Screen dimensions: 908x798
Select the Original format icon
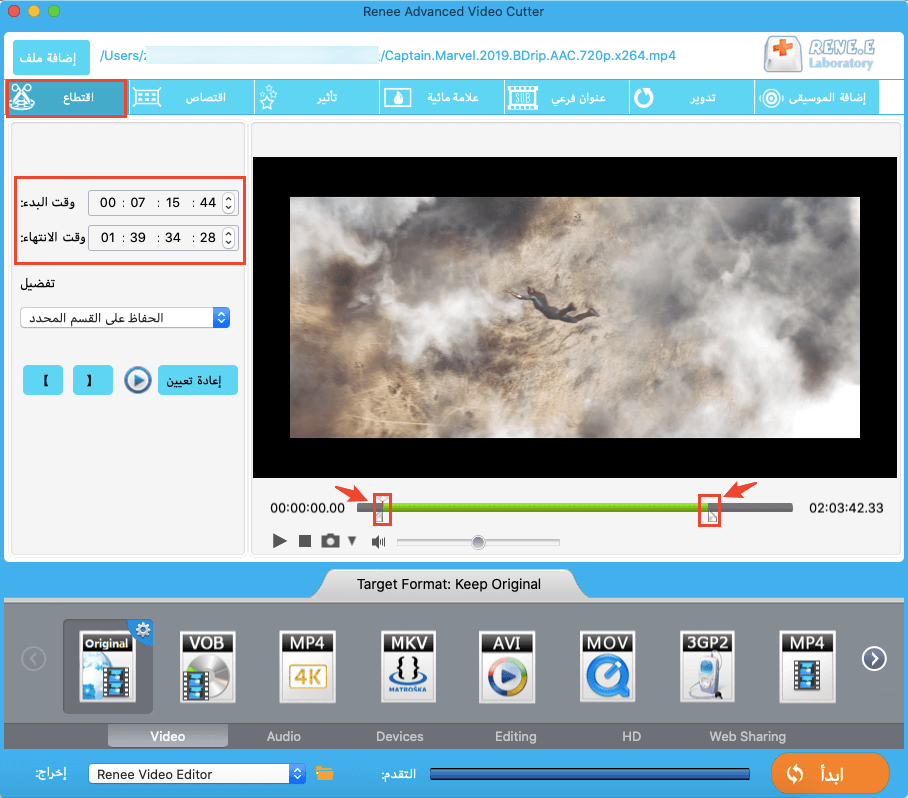tap(107, 667)
